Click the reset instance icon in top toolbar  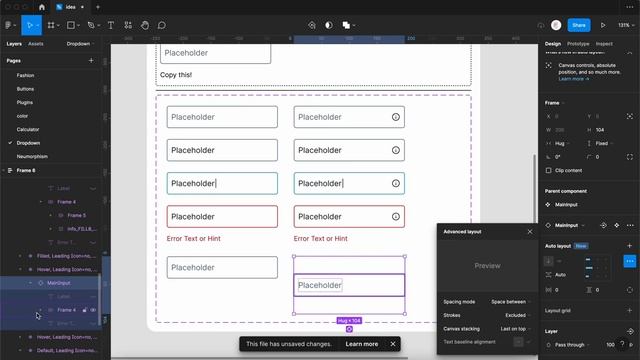[x=312, y=25]
